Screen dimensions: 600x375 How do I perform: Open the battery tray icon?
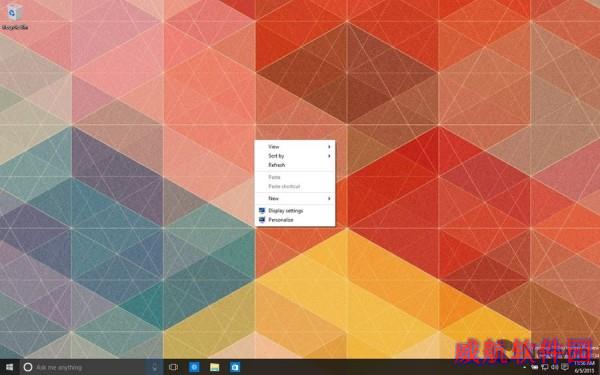535,367
